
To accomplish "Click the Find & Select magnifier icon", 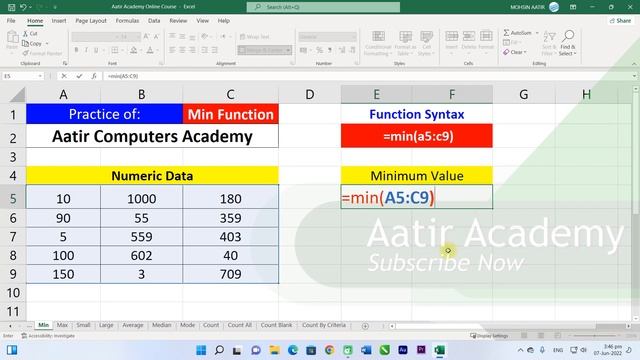I will click(568, 36).
